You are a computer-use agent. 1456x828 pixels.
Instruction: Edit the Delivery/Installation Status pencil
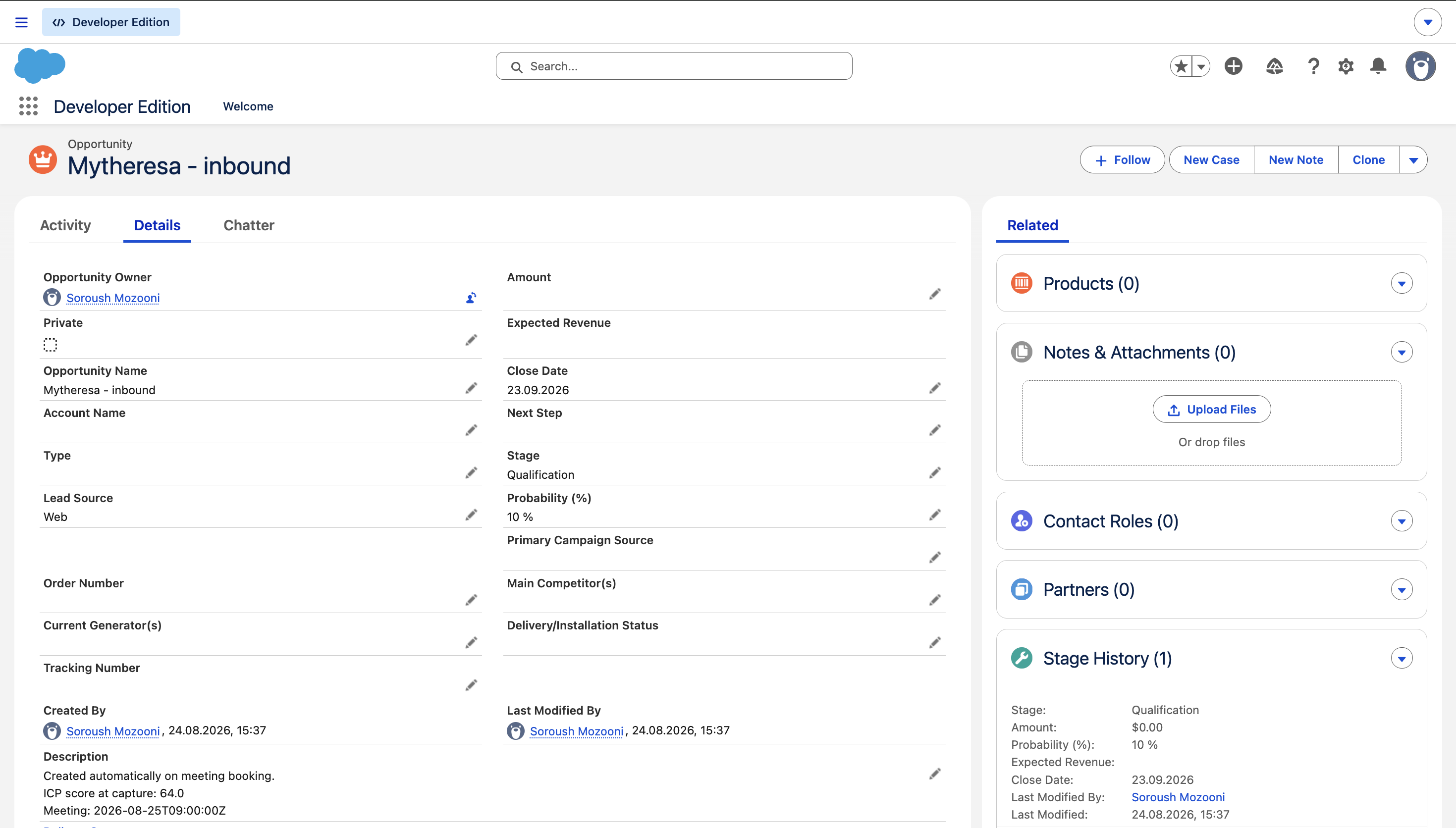click(935, 643)
